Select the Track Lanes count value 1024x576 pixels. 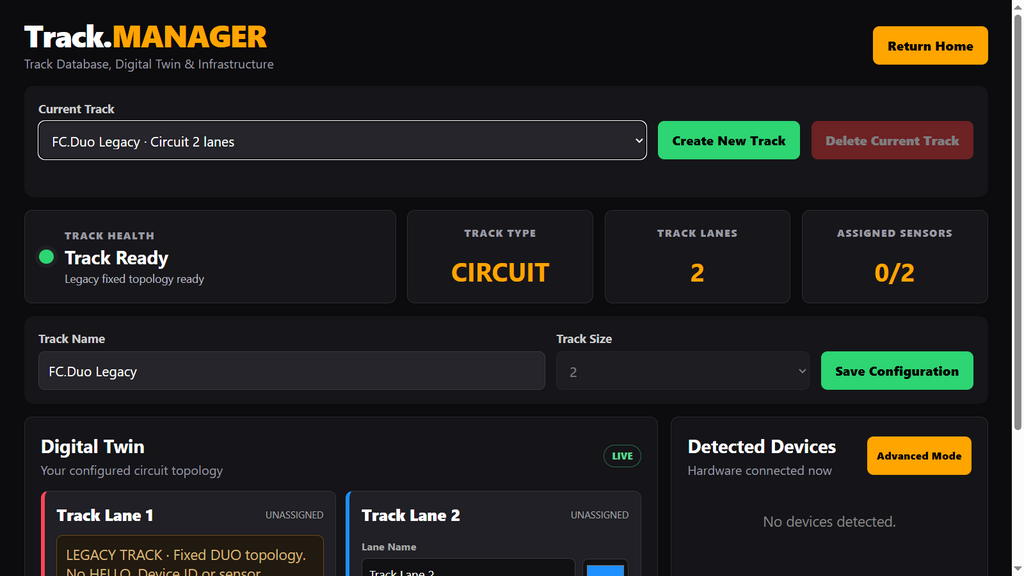[697, 272]
